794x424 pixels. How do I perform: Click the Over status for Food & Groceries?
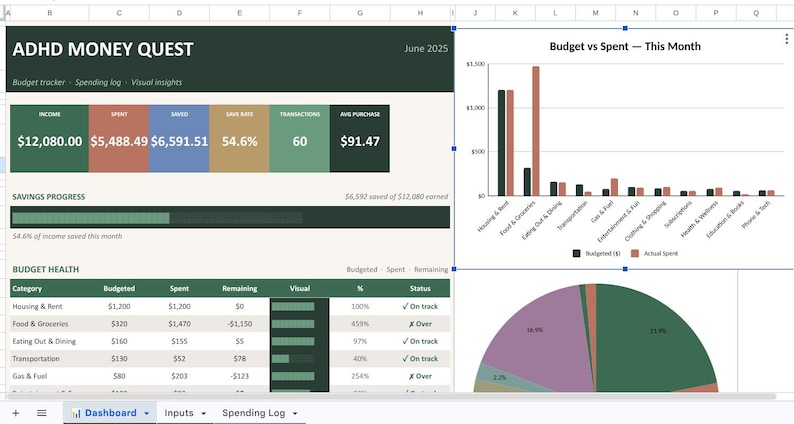tap(420, 324)
